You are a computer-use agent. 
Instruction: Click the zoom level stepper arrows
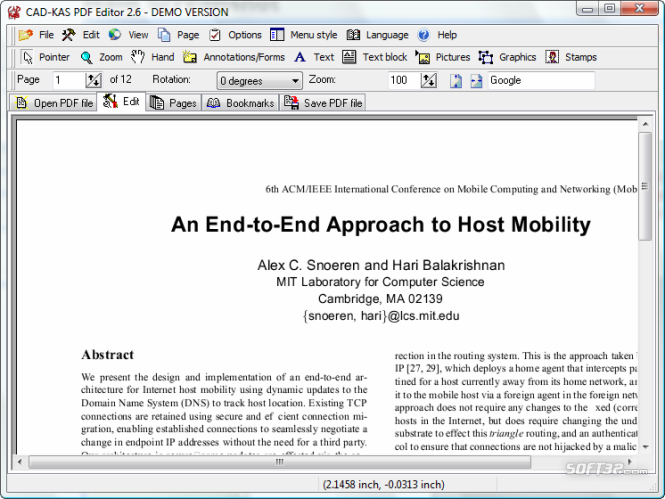(x=429, y=80)
